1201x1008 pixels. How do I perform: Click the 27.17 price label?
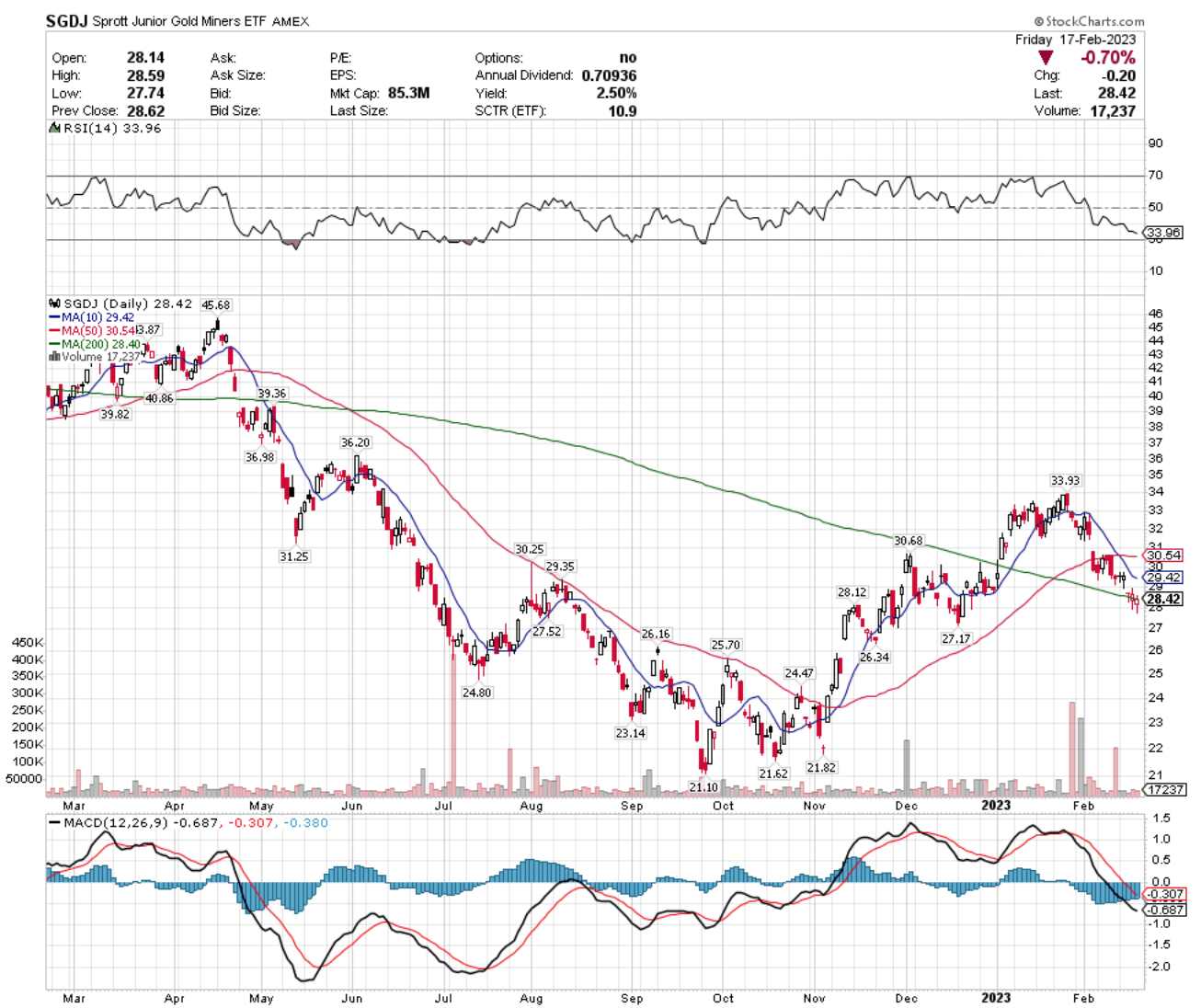coord(955,638)
